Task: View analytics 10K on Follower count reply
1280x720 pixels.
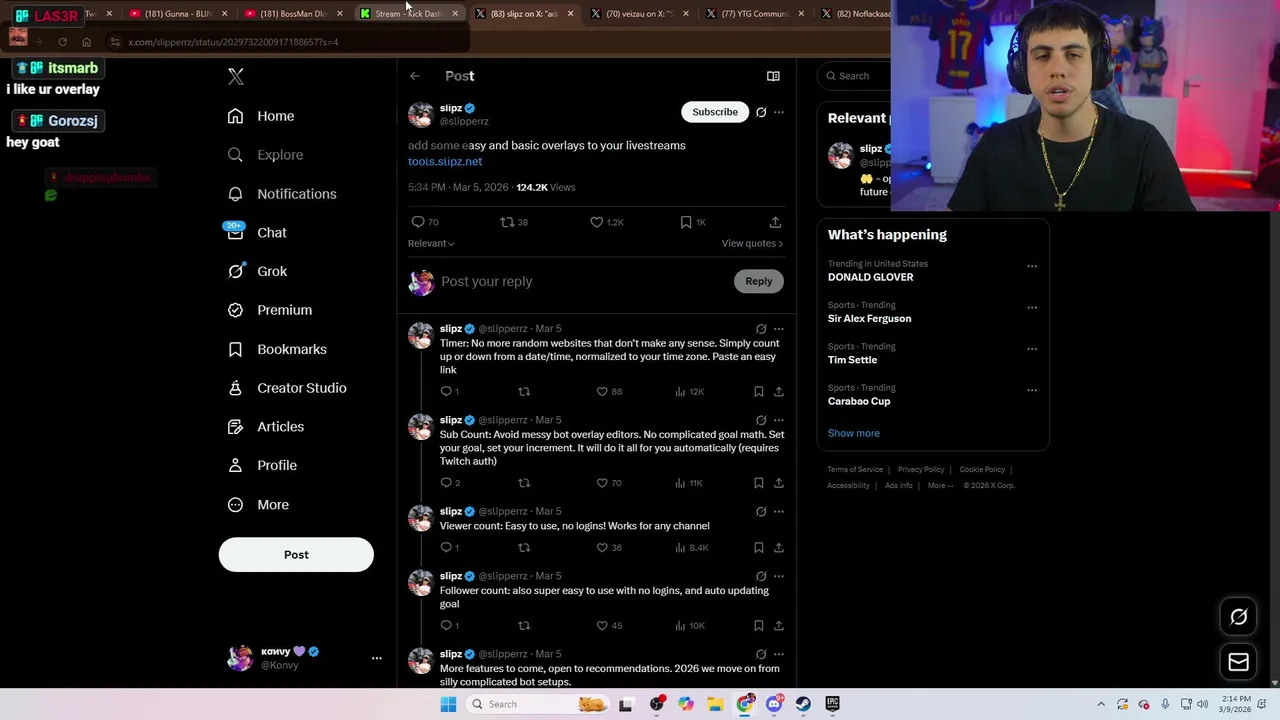Action: (690, 626)
